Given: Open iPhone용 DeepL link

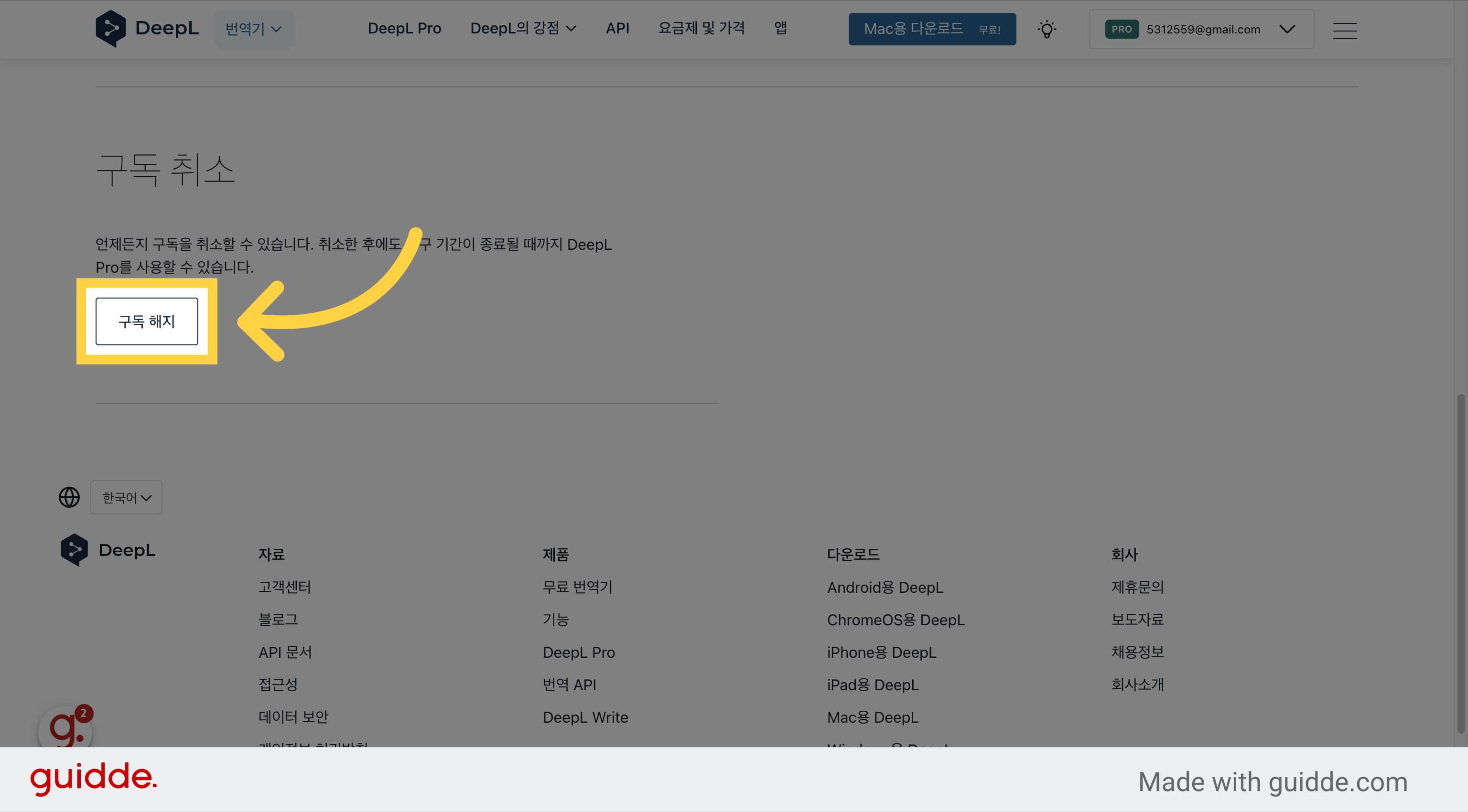Looking at the screenshot, I should (882, 652).
